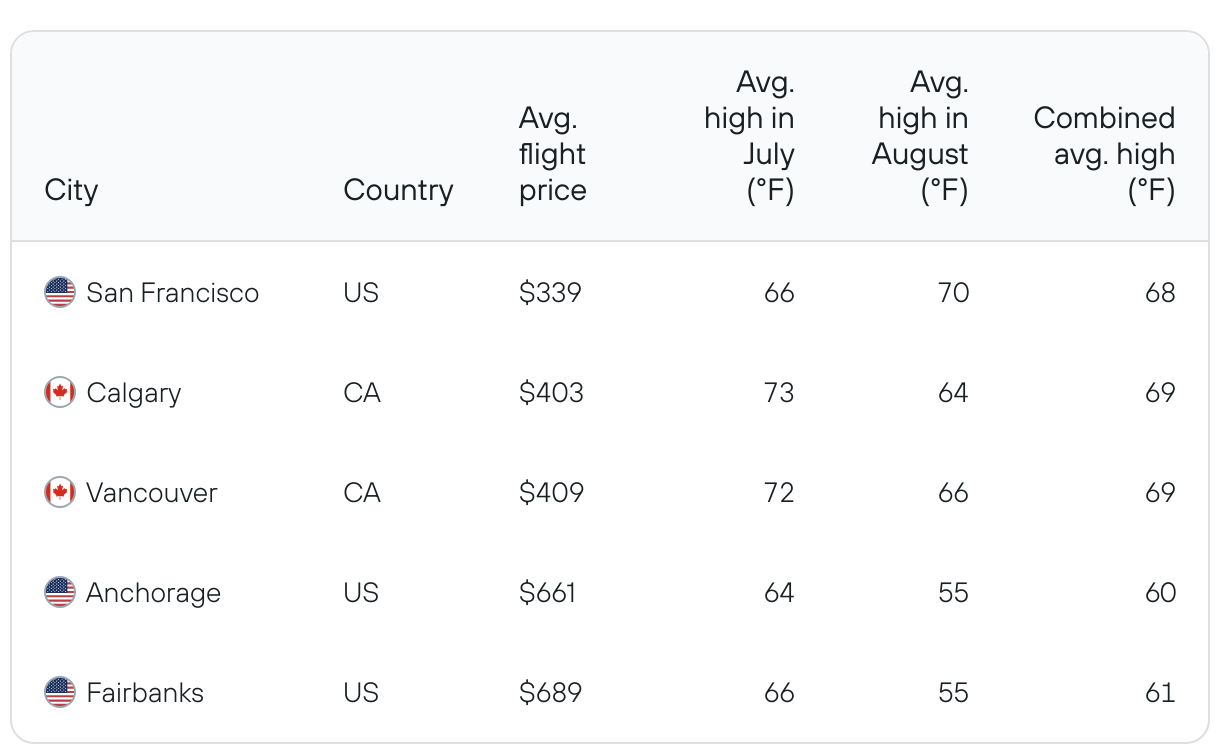Select the San Francisco city name
The height and width of the screenshot is (754, 1220).
point(172,293)
